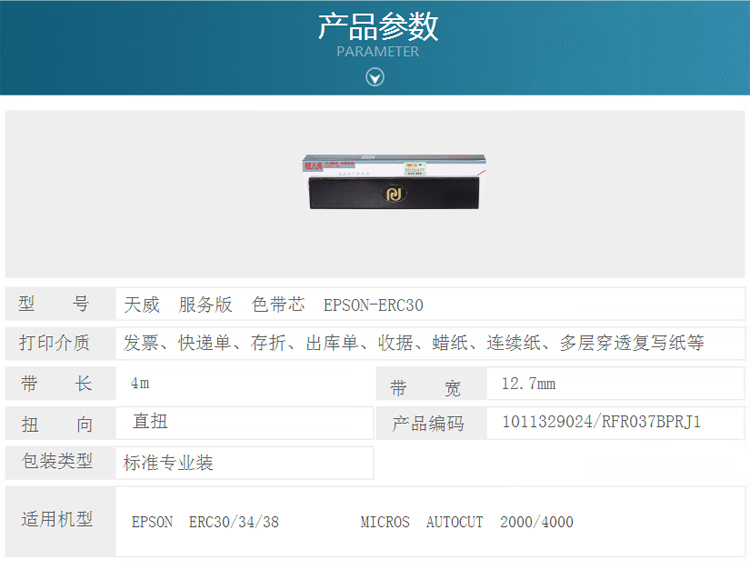This screenshot has width=750, height=564.
Task: Click the 包装类型 label cell
Action: pyautogui.click(x=60, y=463)
